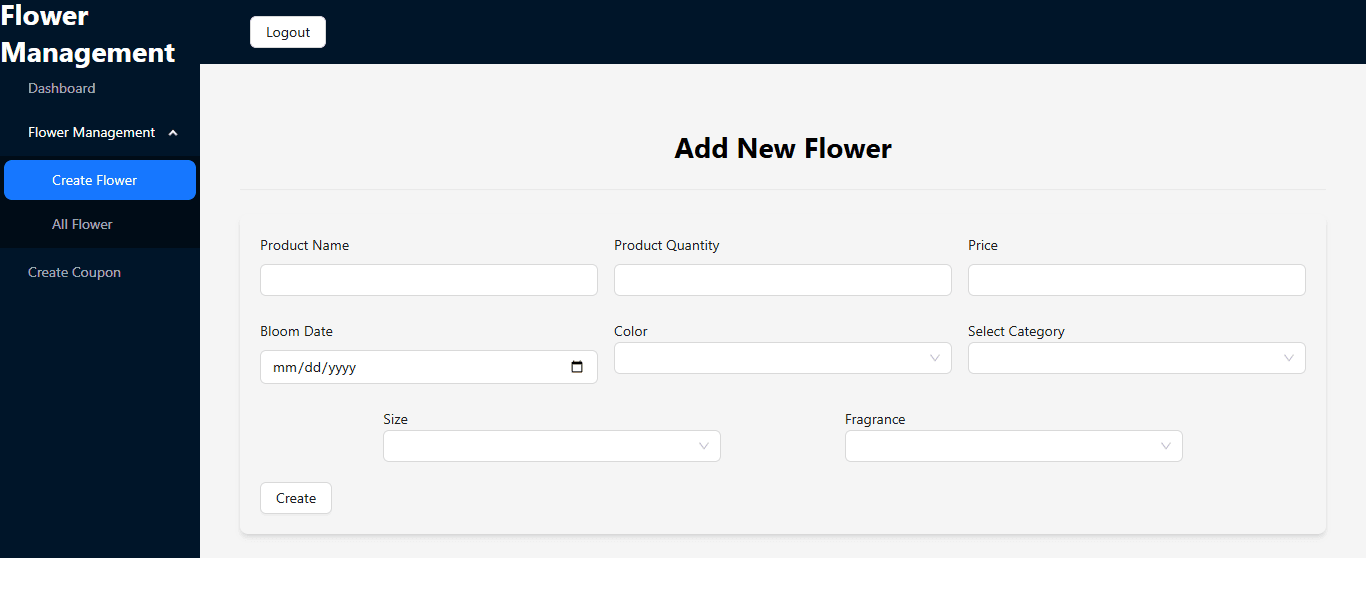Open the Color dropdown
This screenshot has width=1366, height=599.
tap(783, 358)
